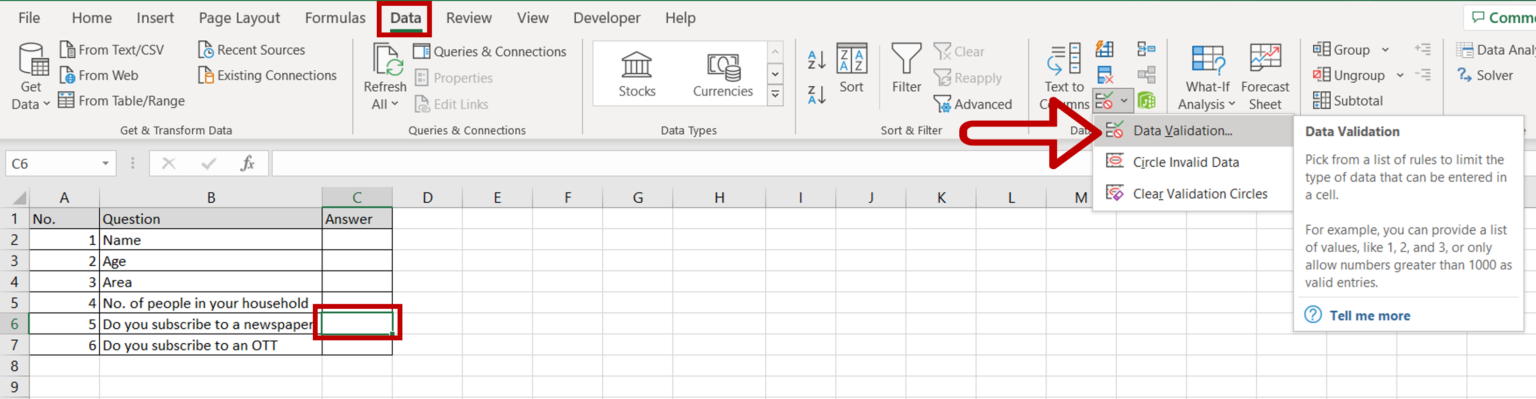Image resolution: width=1536 pixels, height=399 pixels.
Task: Switch to the Formulas ribbon tab
Action: point(335,18)
